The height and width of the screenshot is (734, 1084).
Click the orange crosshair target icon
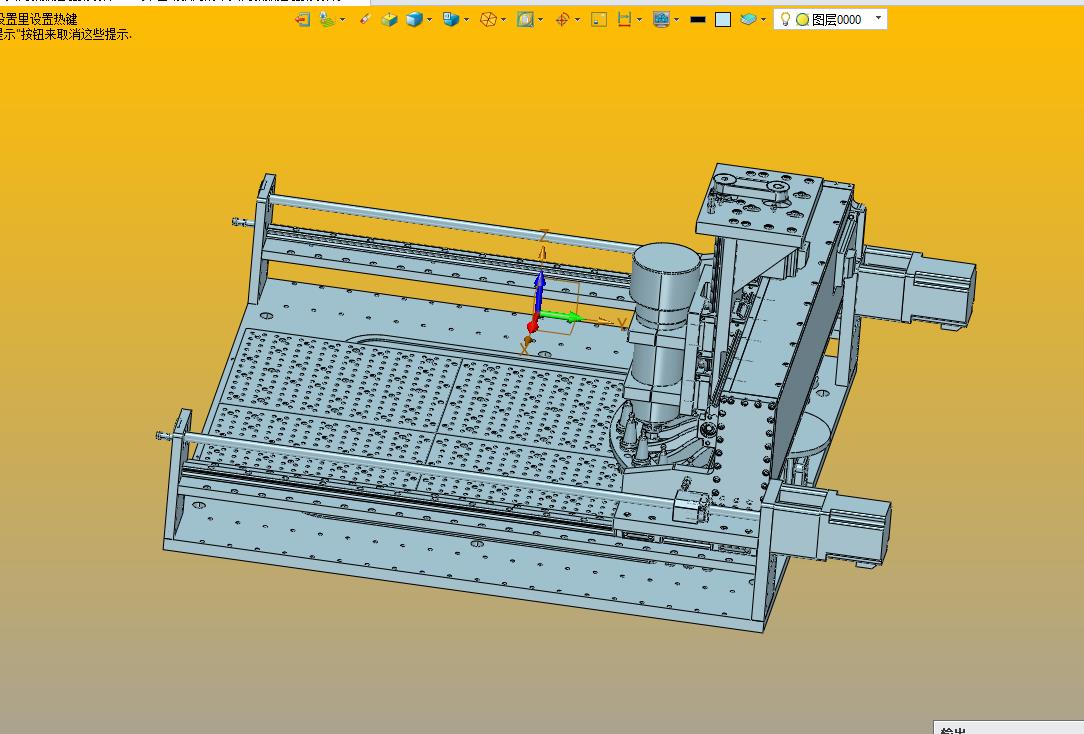(x=562, y=20)
